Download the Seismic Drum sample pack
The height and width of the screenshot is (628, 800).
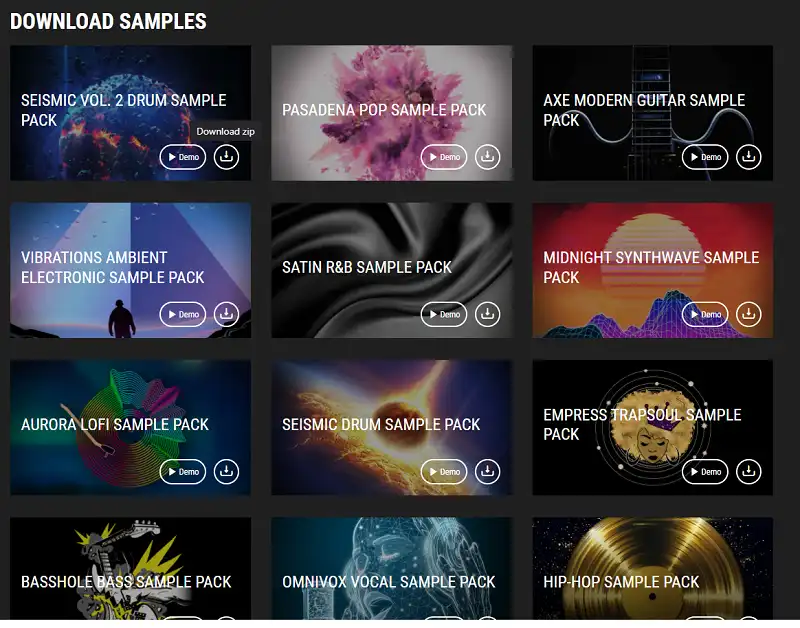click(x=487, y=471)
